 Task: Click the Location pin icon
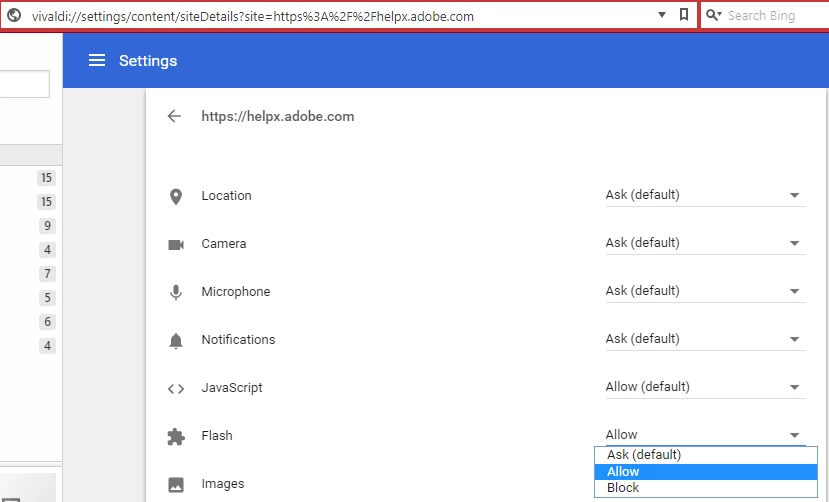176,197
